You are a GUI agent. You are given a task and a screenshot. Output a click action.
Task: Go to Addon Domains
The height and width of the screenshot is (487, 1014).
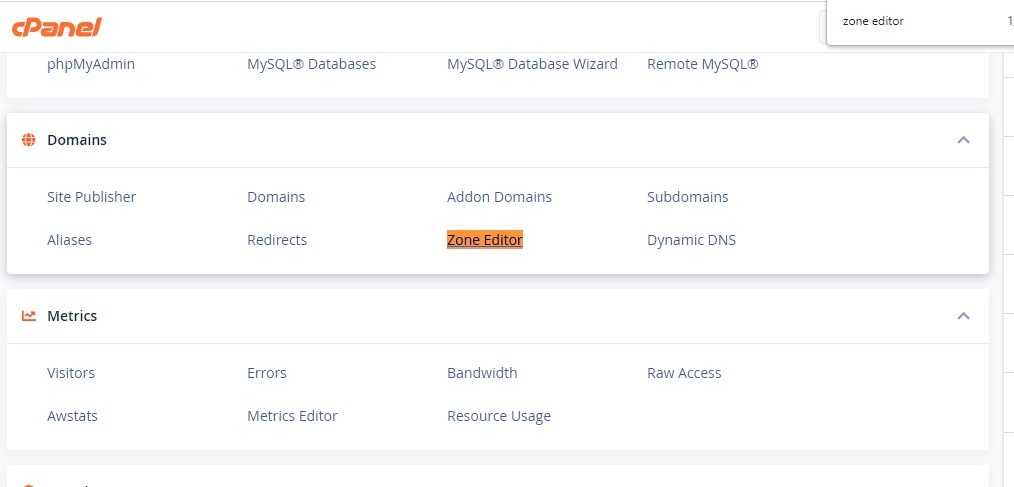pyautogui.click(x=499, y=197)
